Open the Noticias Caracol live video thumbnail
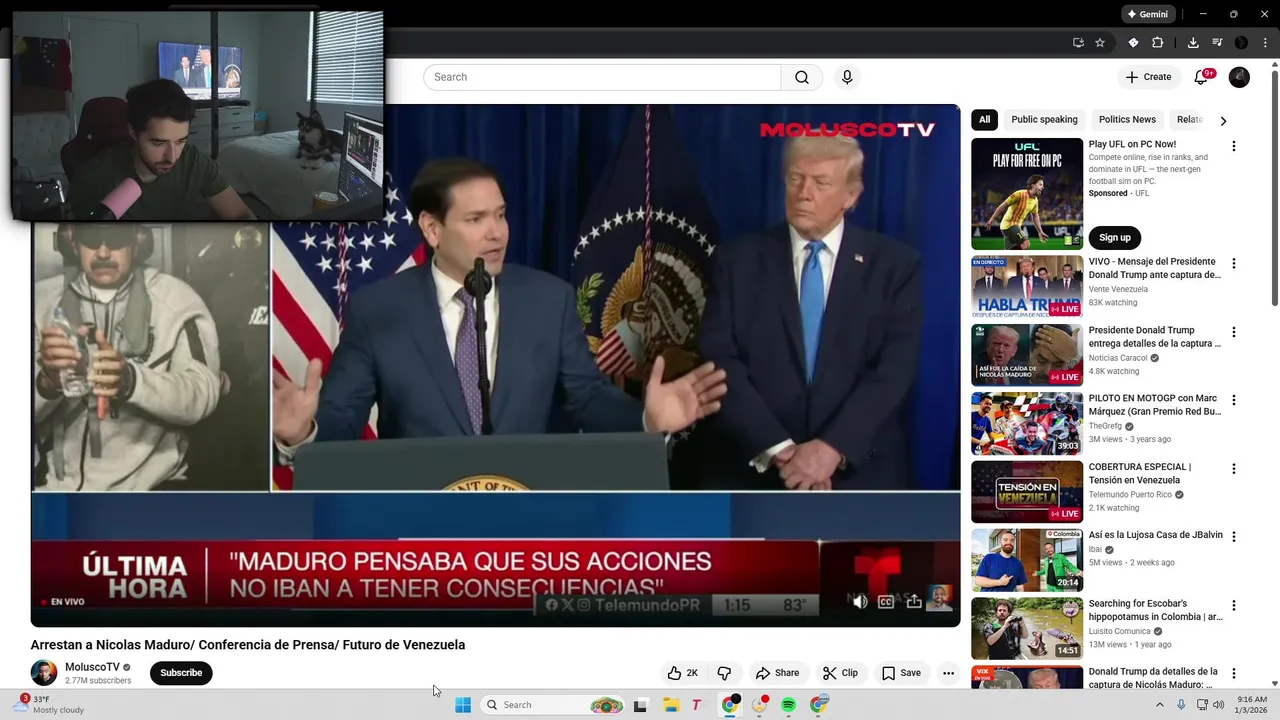 click(1027, 355)
